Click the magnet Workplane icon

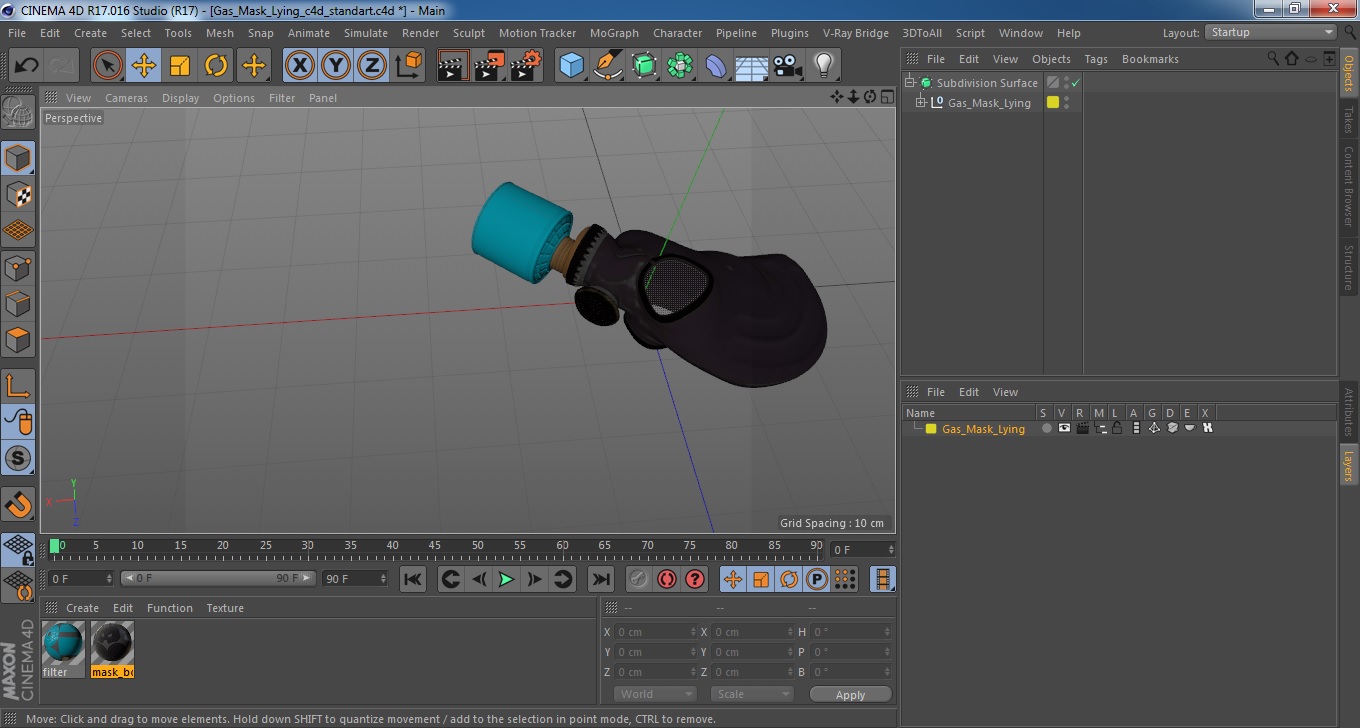pos(18,504)
